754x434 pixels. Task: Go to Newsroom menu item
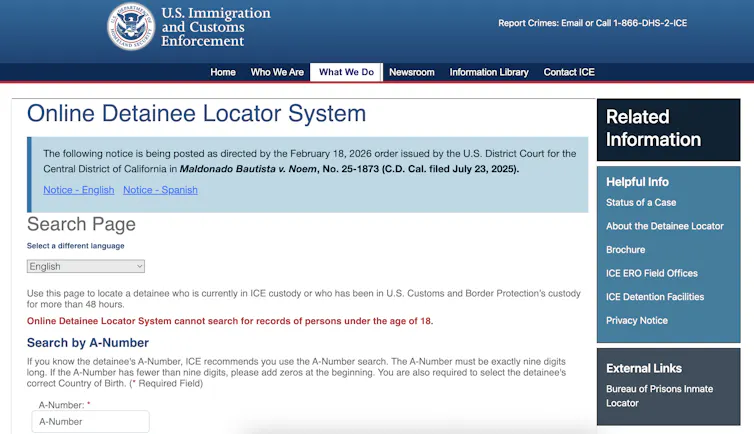(x=412, y=72)
